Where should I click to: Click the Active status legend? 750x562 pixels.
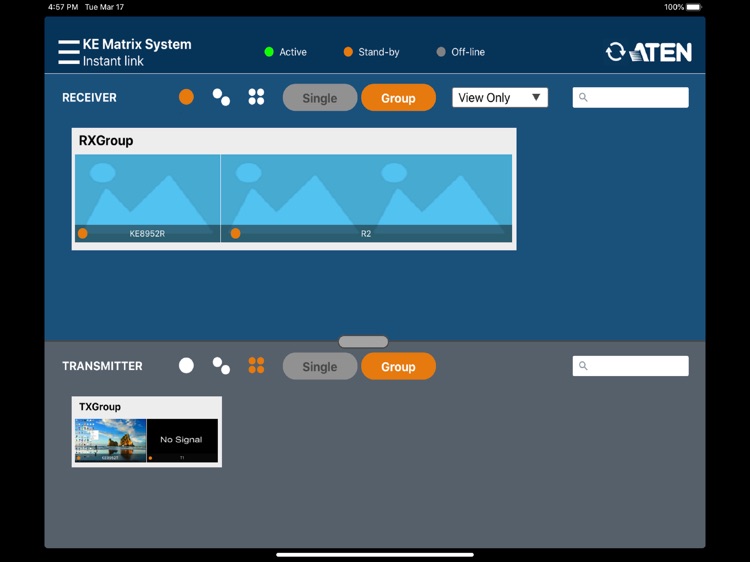pyautogui.click(x=286, y=52)
